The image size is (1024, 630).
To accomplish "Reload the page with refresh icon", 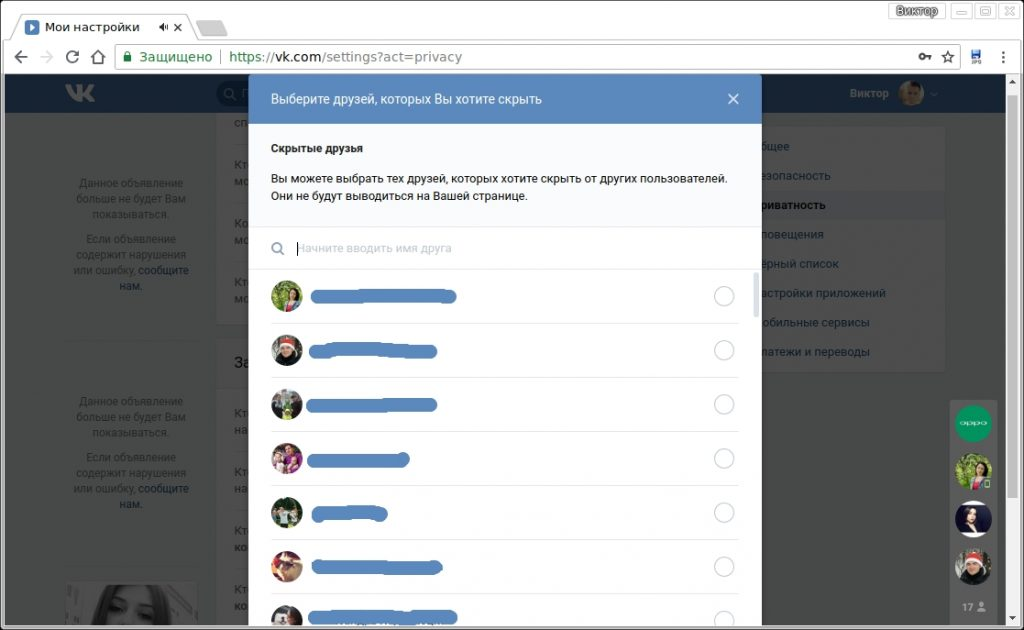I will 72,57.
